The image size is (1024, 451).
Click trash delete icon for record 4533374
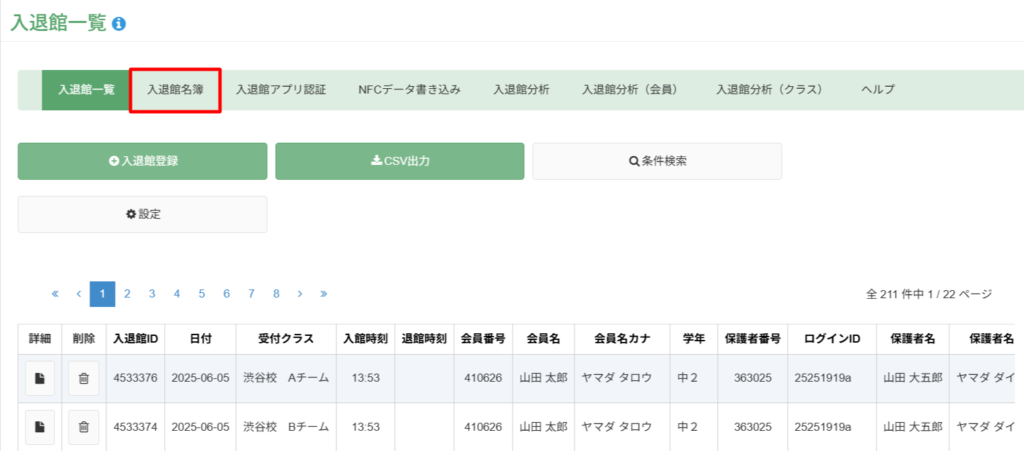click(x=84, y=427)
